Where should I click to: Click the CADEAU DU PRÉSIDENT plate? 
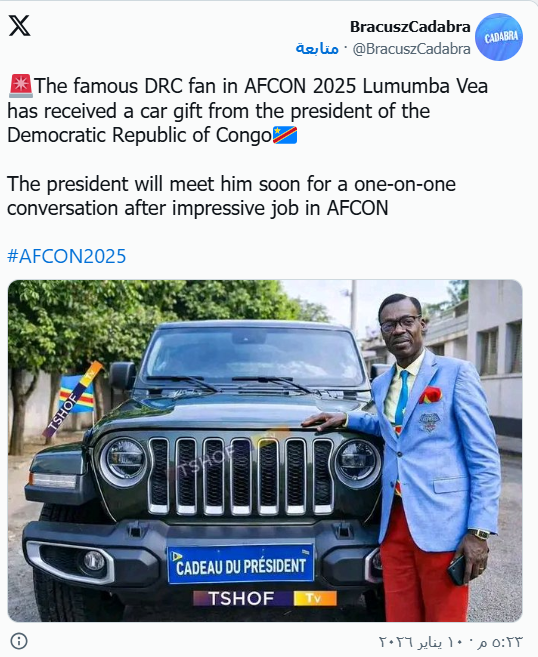[x=241, y=565]
